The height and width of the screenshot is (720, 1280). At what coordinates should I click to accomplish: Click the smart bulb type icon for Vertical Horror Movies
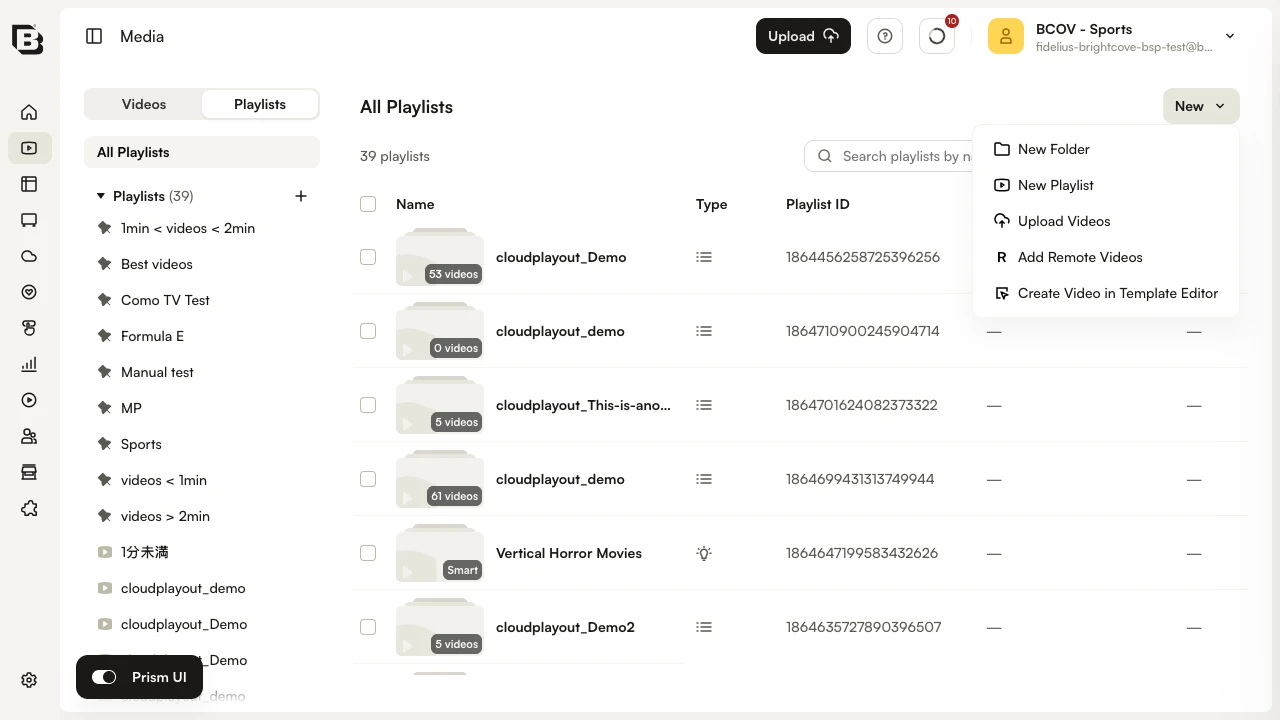pos(704,553)
